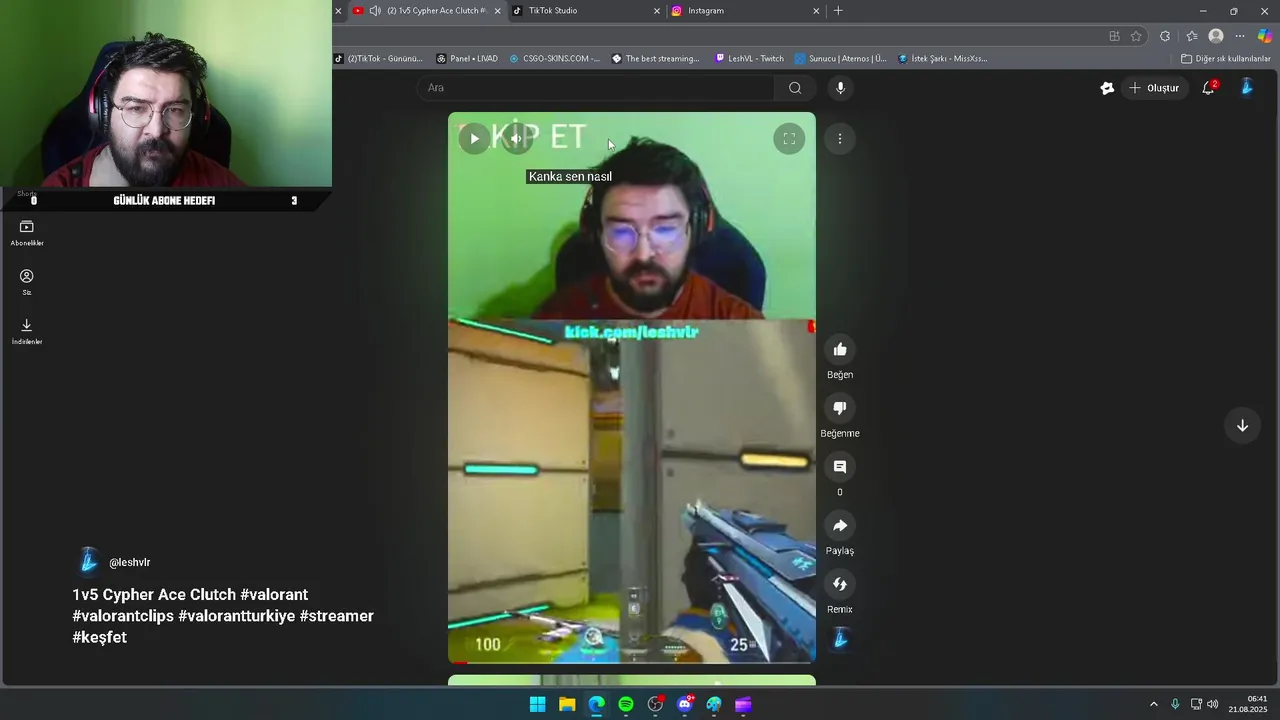Open the taskbar volume control
This screenshot has height=720, width=1280.
coord(1213,705)
